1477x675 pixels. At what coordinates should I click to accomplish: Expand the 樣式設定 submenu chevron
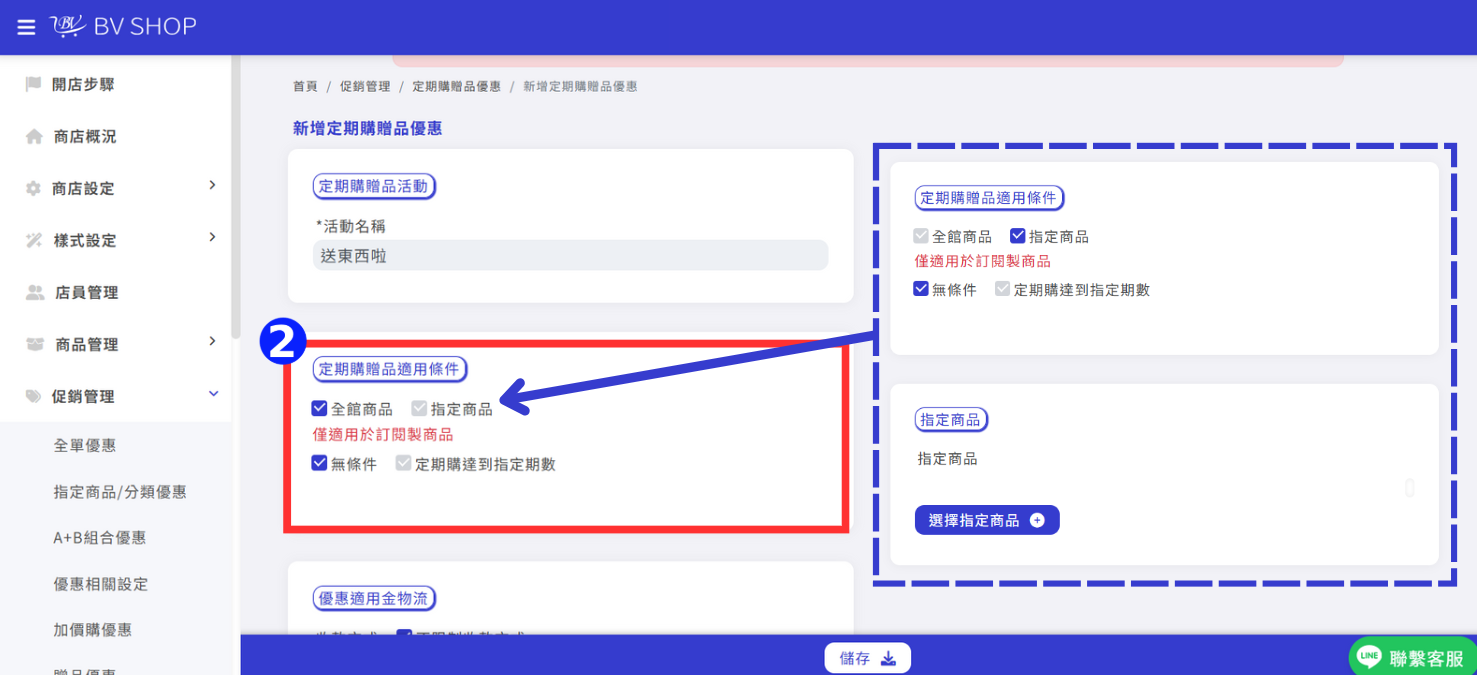pyautogui.click(x=212, y=237)
